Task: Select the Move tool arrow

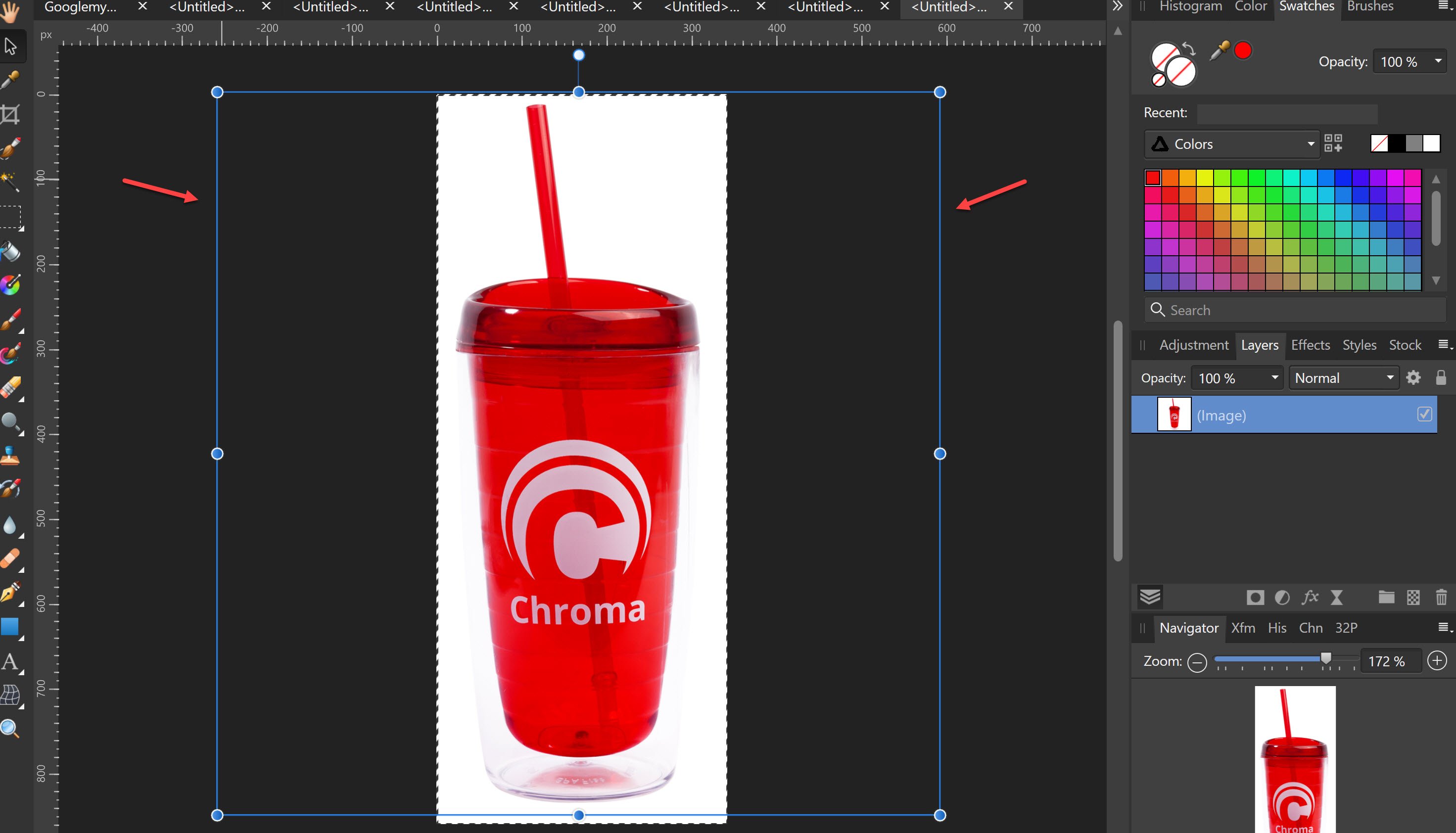Action: (x=10, y=46)
